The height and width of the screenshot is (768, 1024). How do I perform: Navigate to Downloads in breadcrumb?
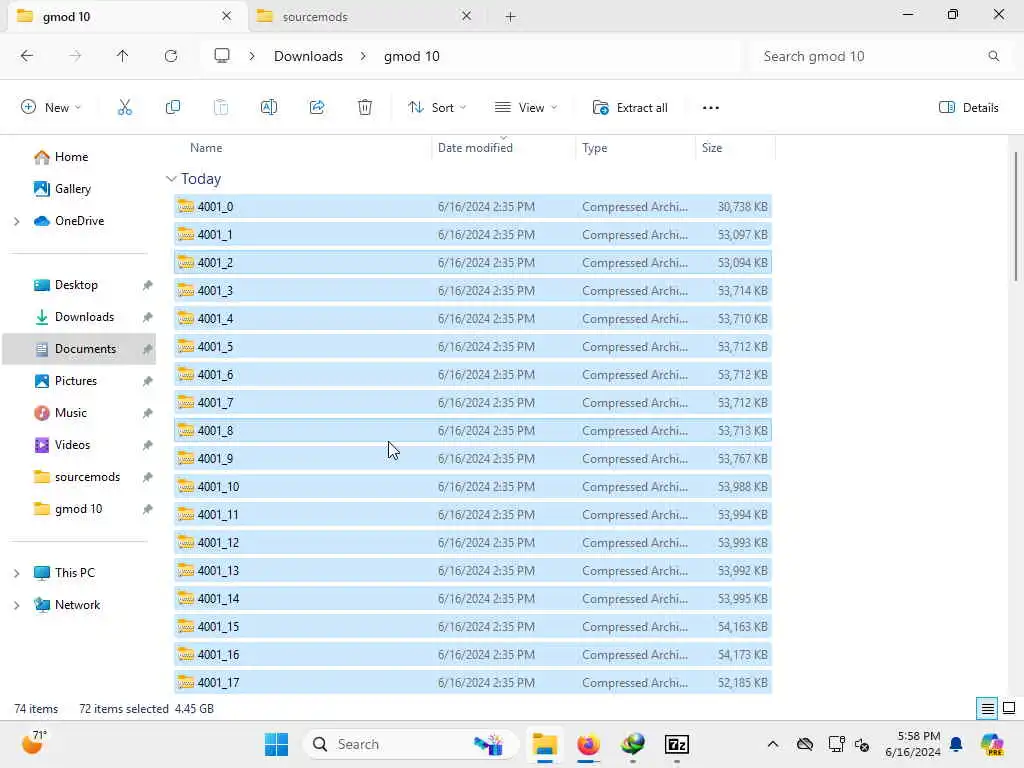(x=308, y=56)
